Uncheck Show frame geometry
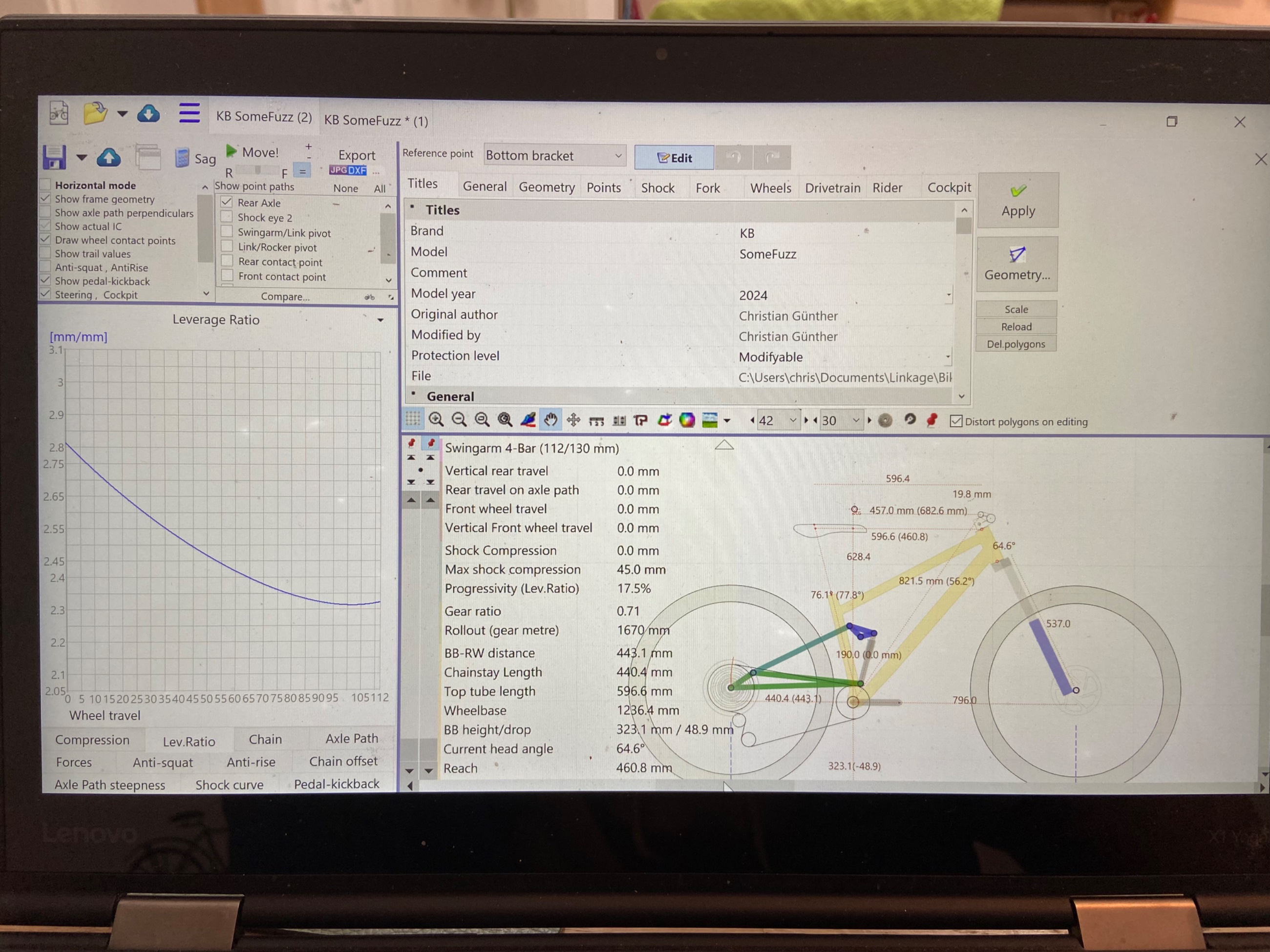This screenshot has width=1270, height=952. [x=45, y=199]
